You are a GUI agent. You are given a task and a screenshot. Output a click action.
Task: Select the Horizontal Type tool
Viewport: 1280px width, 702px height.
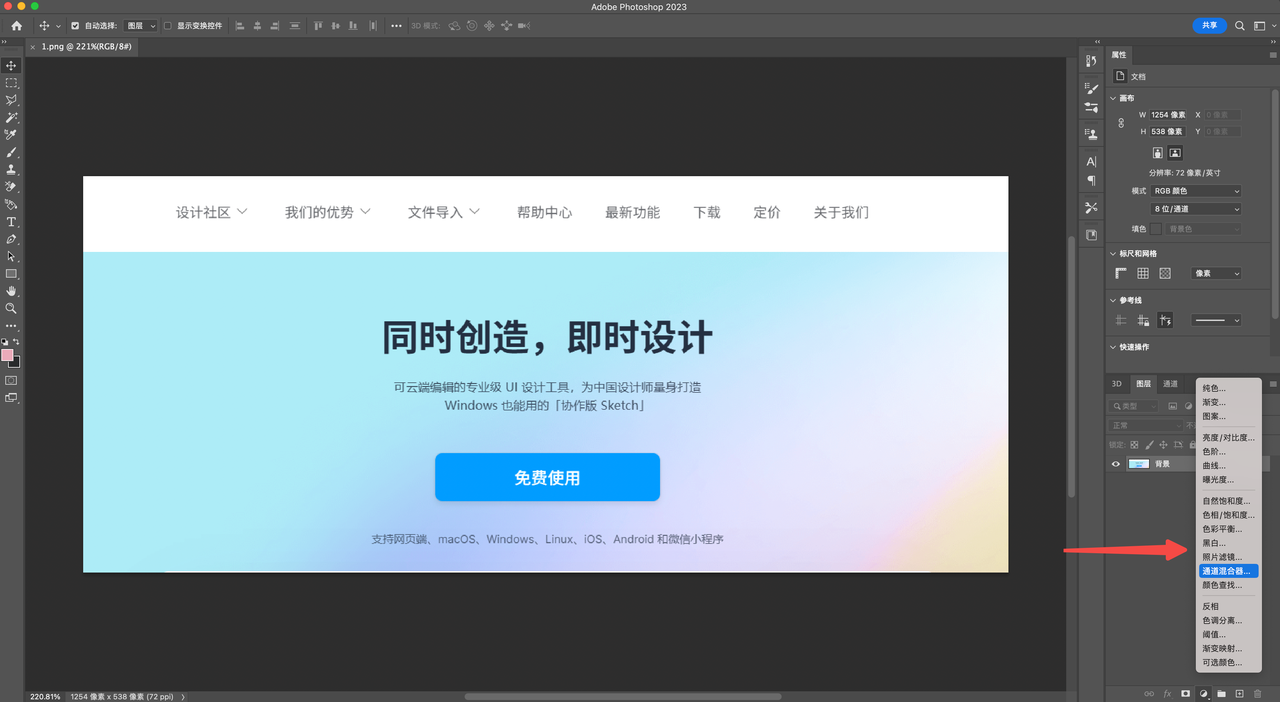12,222
